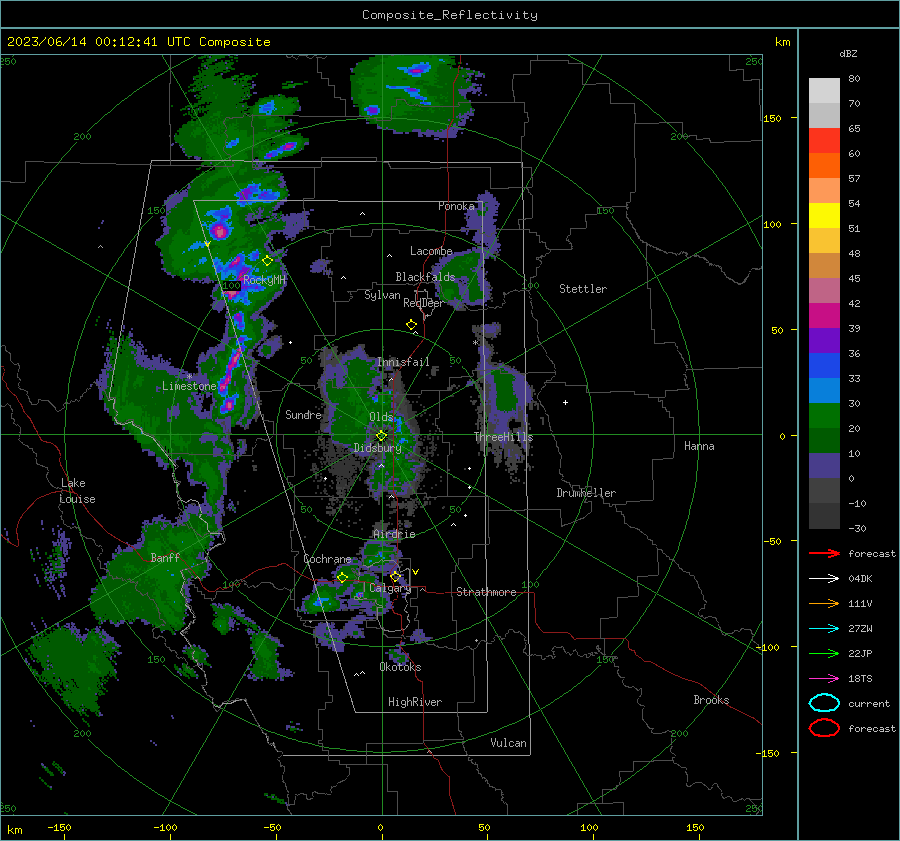Click the RedDeer city label
Viewport: 900px width, 841px height.
pos(424,303)
